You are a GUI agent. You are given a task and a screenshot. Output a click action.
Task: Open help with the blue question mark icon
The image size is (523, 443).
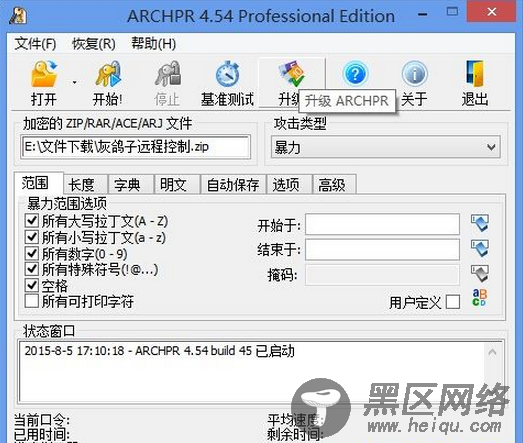coord(355,74)
